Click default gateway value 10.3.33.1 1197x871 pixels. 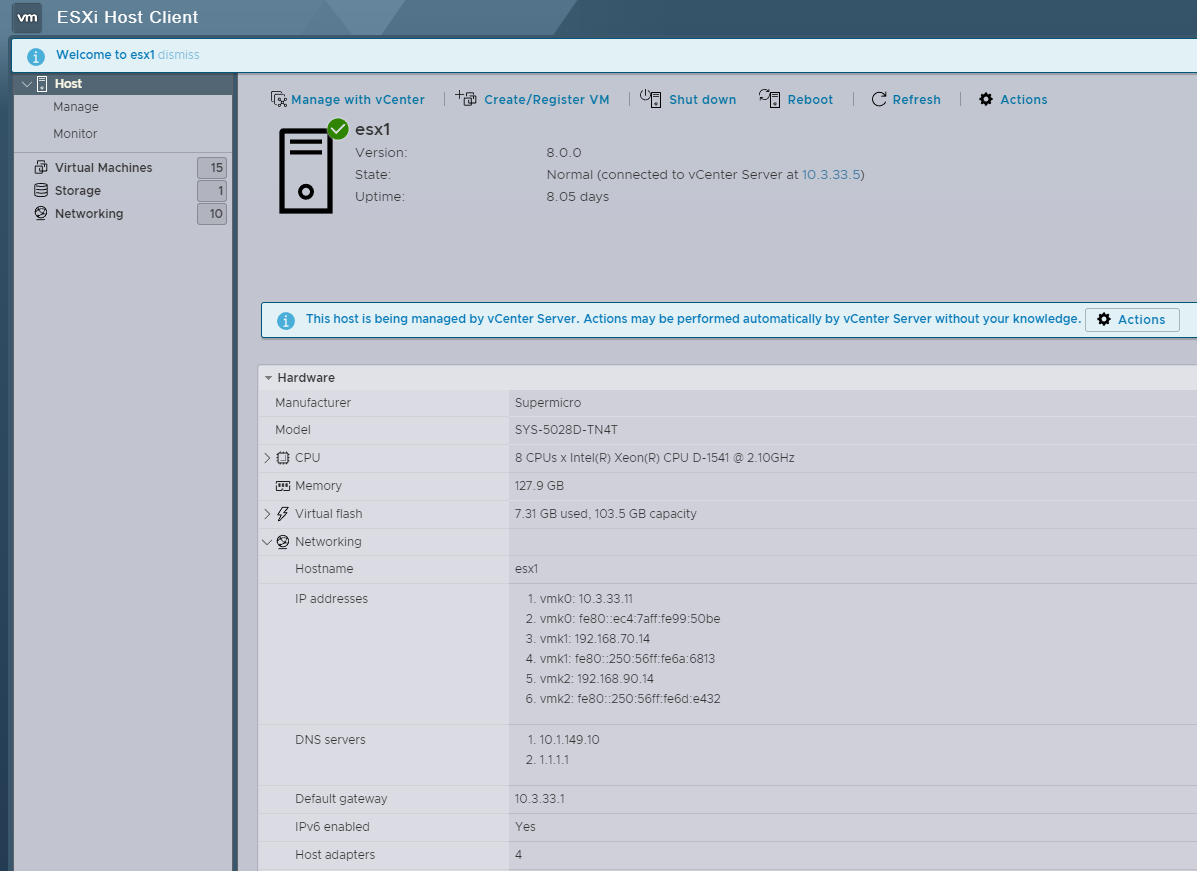[x=540, y=799]
